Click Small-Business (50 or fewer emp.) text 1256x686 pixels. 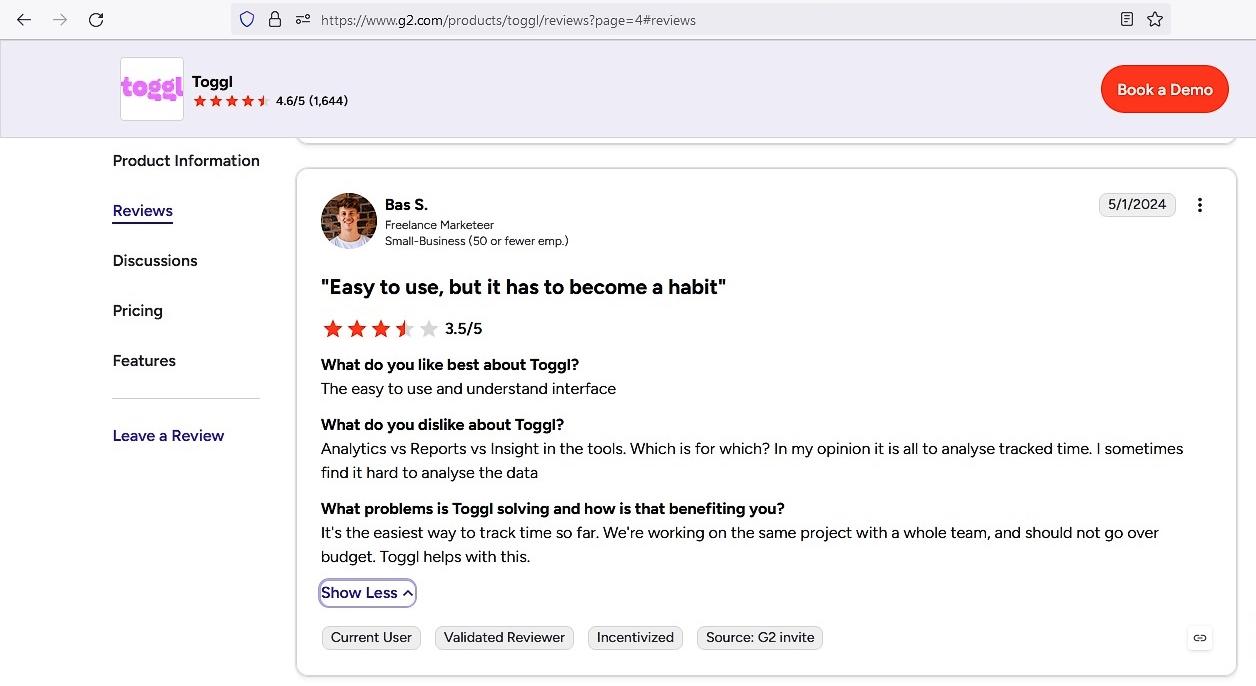tap(477, 241)
